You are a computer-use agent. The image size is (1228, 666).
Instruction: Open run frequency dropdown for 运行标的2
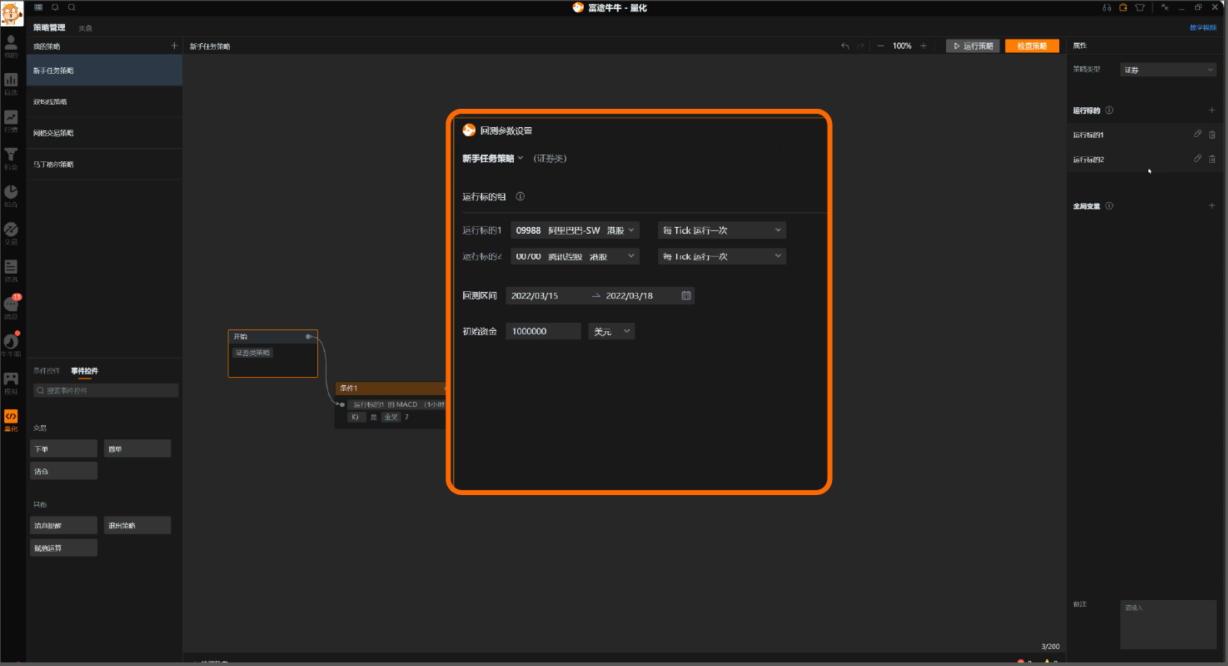click(x=722, y=256)
